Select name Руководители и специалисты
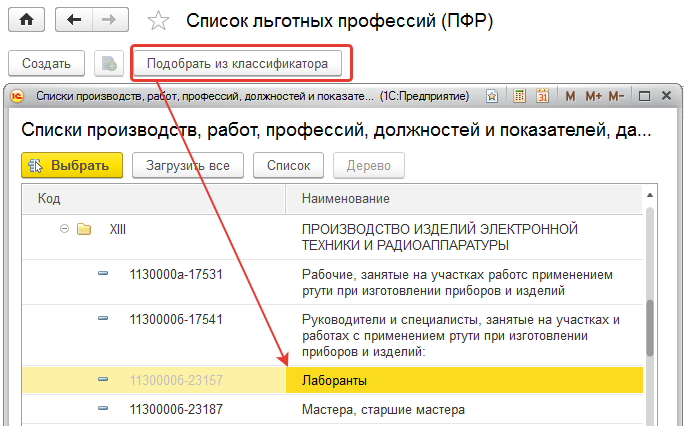Image resolution: width=684 pixels, height=426 pixels. 461,335
